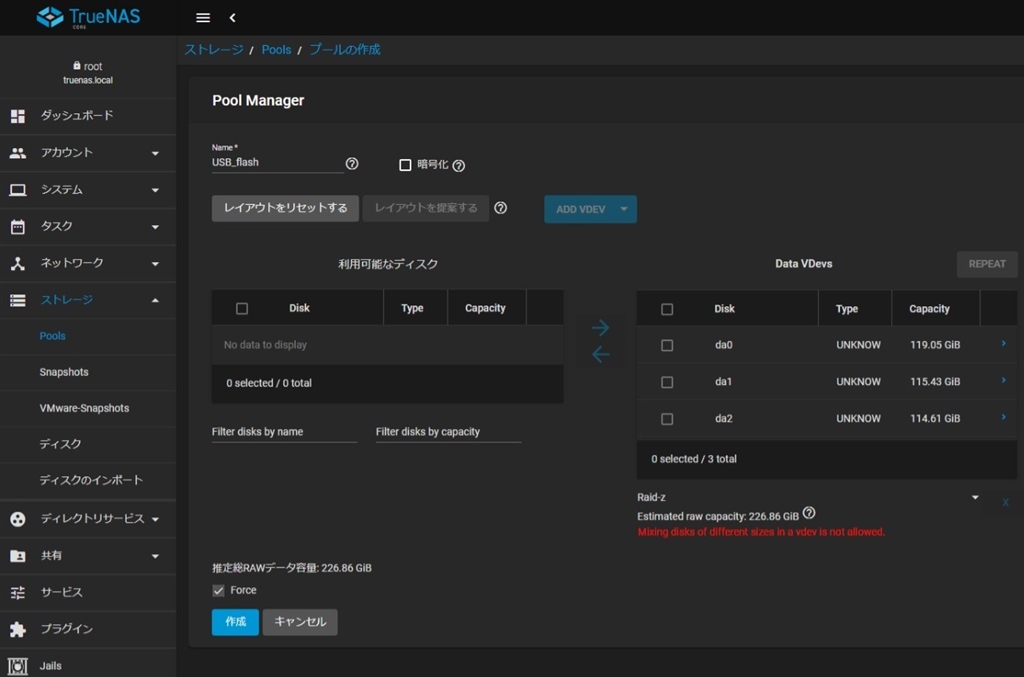
Task: Click the 作成 create button
Action: tap(235, 622)
